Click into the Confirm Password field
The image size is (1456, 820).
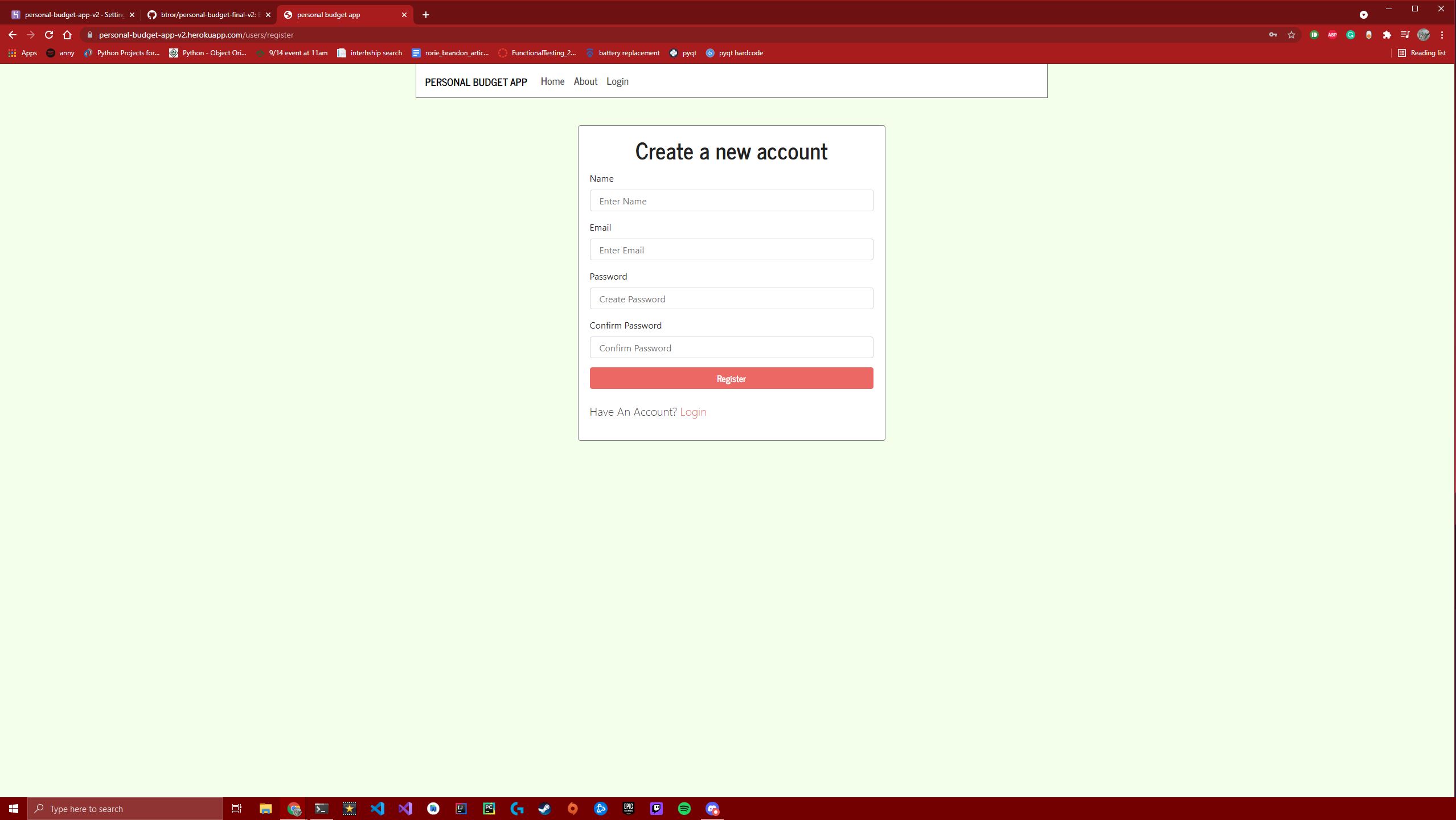point(731,348)
